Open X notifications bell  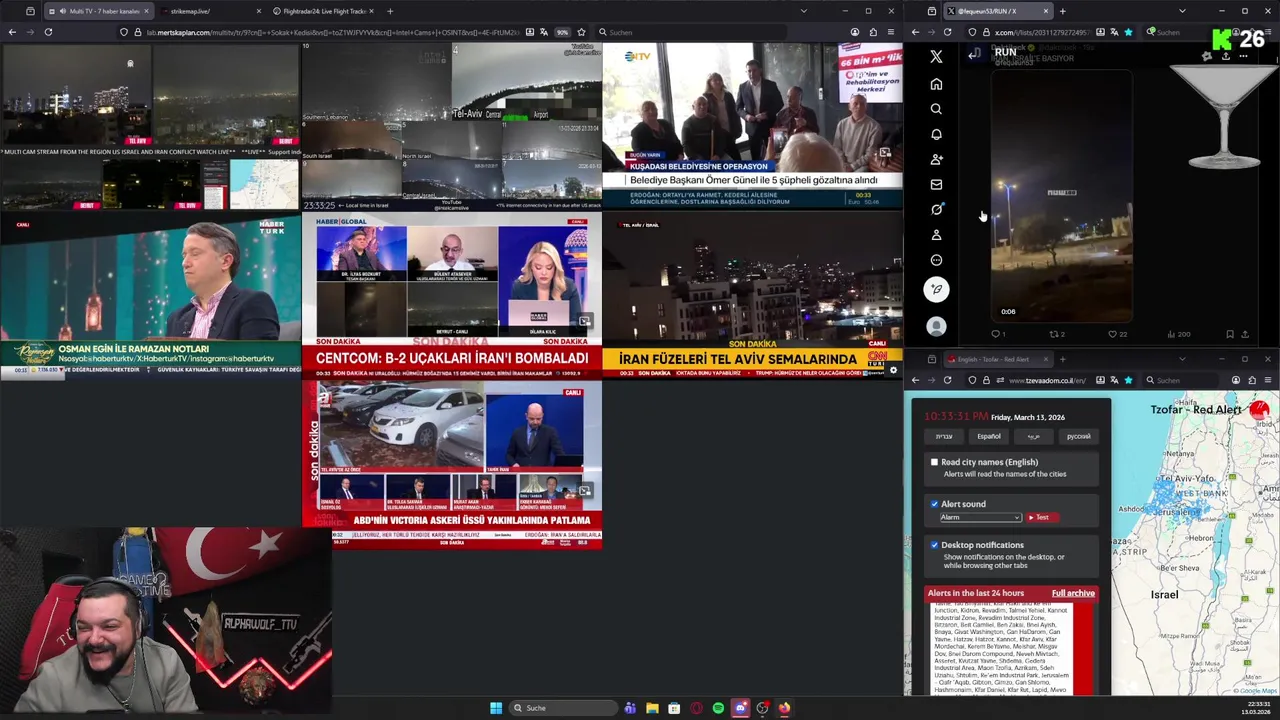point(936,134)
